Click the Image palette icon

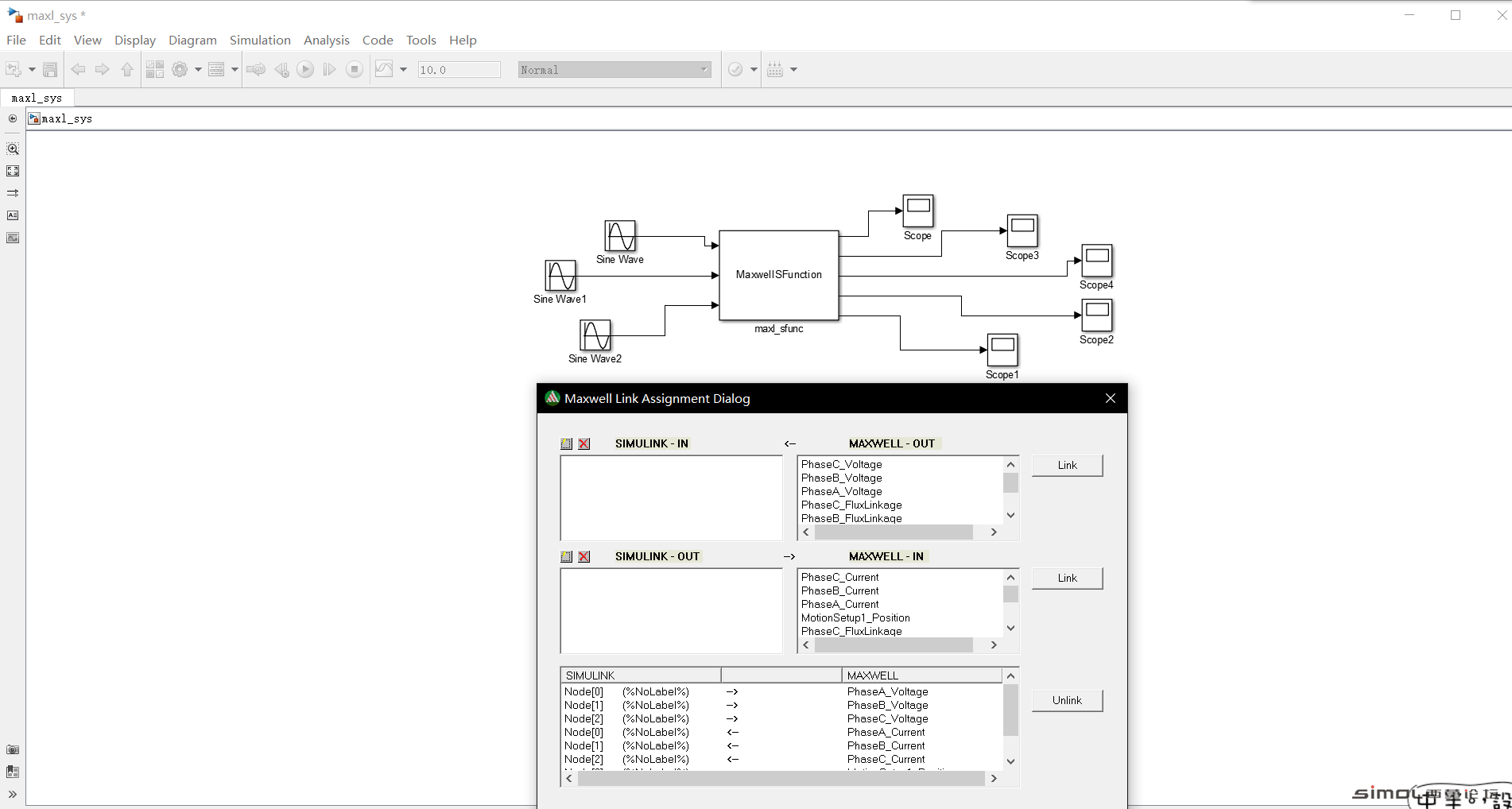13,238
